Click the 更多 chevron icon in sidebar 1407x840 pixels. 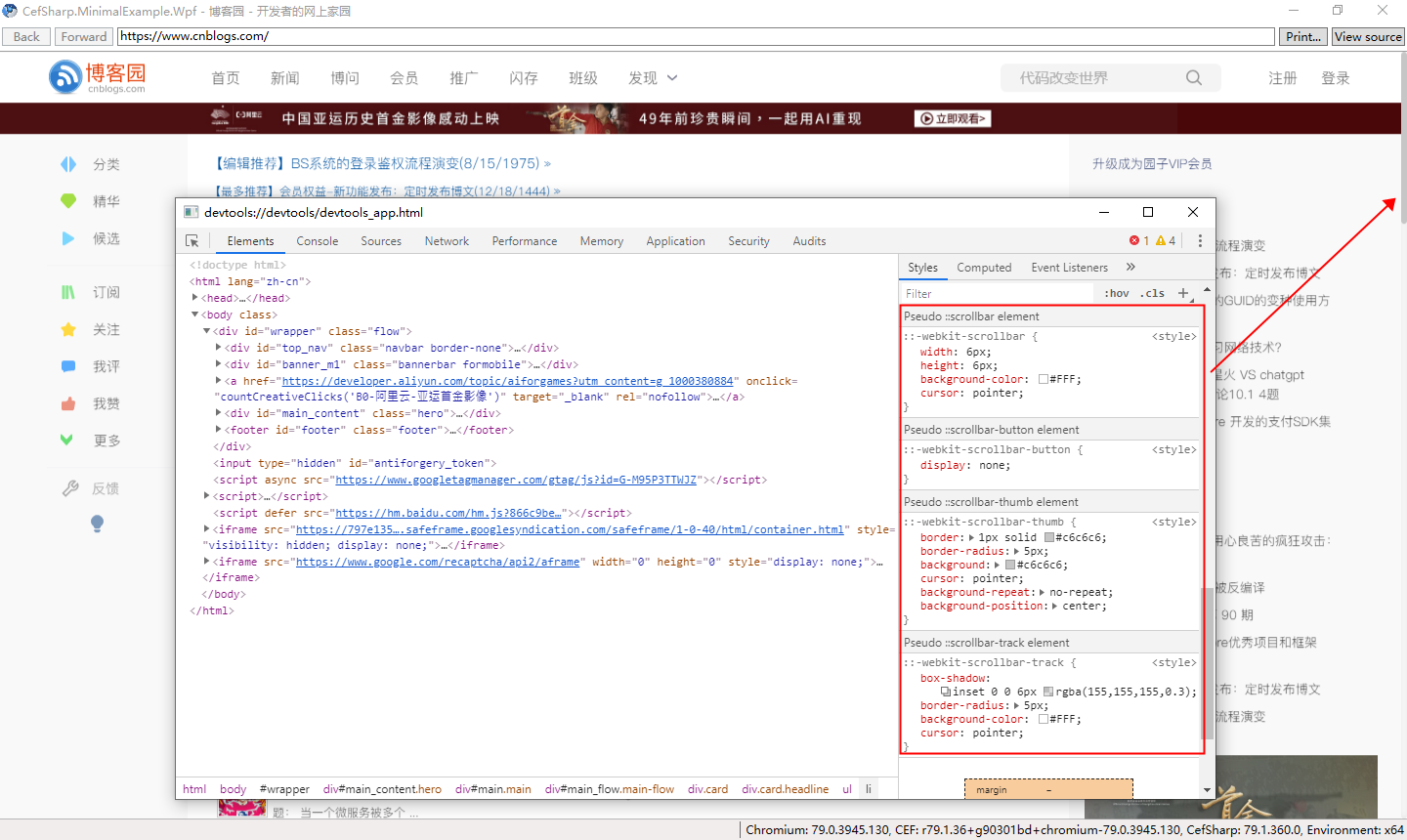66,440
